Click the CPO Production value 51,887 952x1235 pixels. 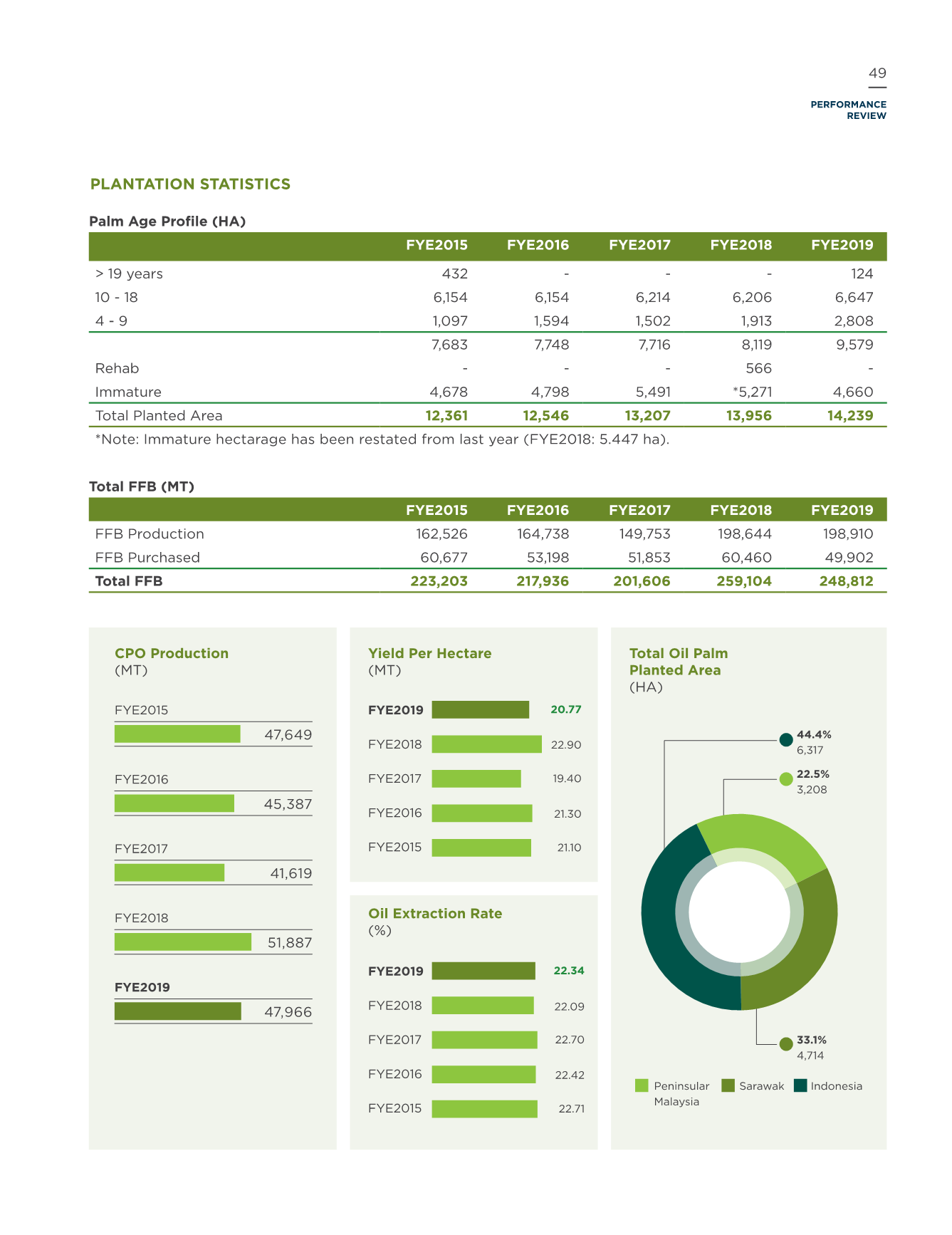click(x=289, y=943)
